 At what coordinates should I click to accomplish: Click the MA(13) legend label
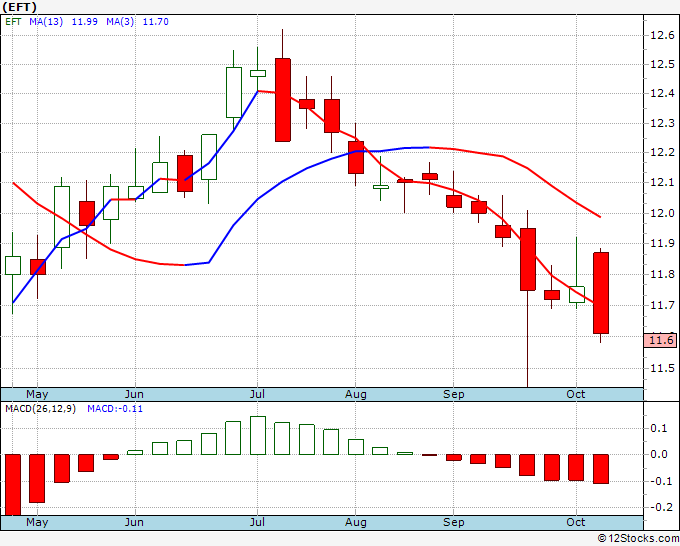[46, 22]
